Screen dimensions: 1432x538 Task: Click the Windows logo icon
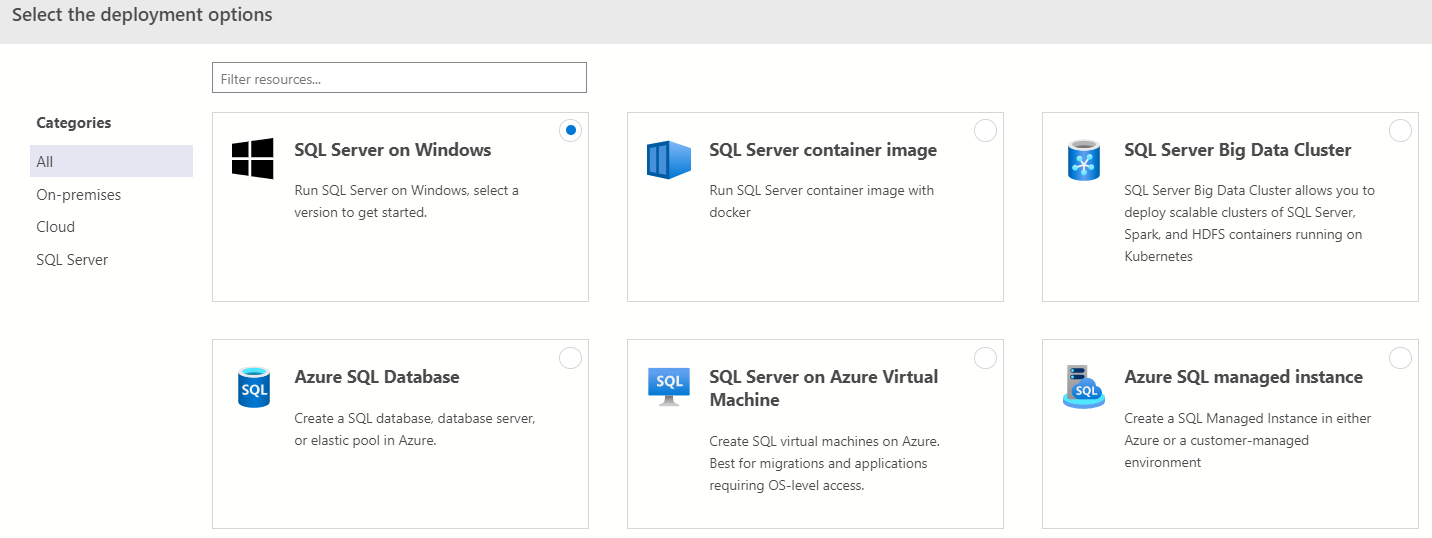coord(252,158)
